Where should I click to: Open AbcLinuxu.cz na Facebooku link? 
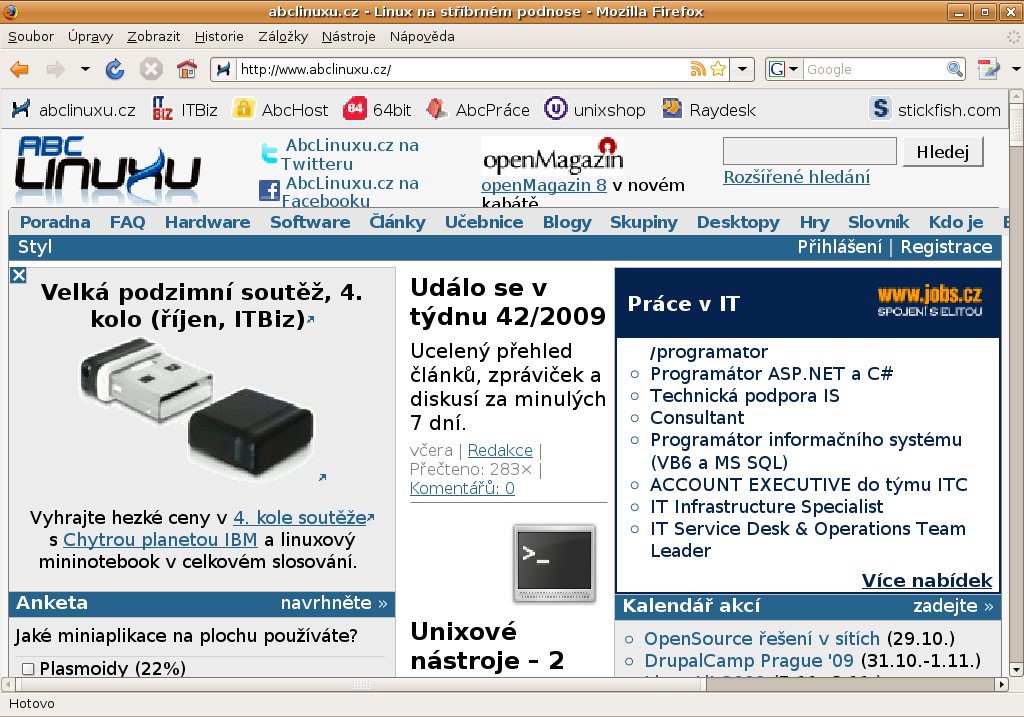tap(350, 192)
